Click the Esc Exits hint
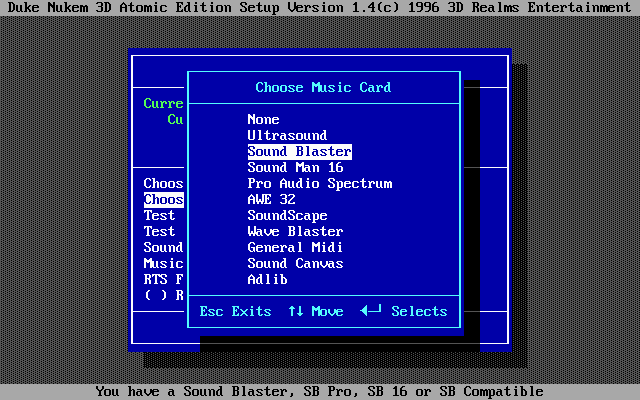Viewport: 640px width, 400px height. pos(236,311)
